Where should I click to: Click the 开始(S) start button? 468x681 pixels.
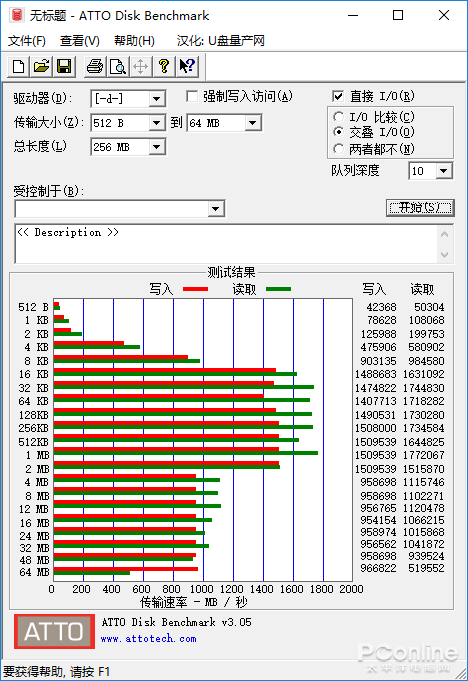coord(420,208)
